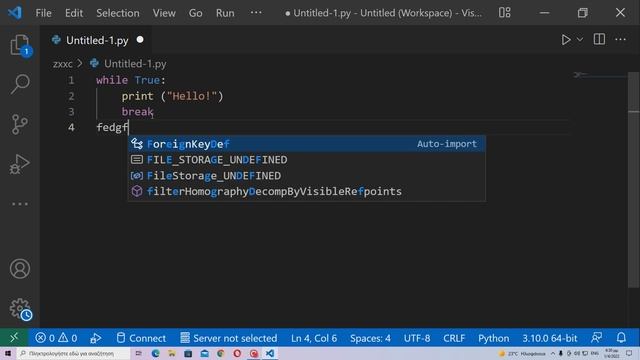Click the debug launch icon in the status bar
The image size is (640, 360).
tap(96, 338)
